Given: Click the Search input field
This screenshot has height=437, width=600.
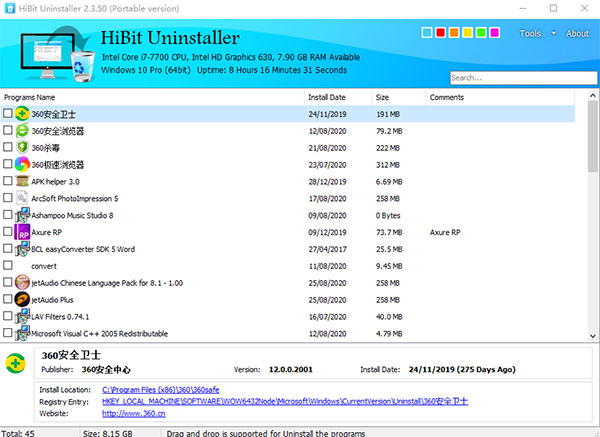Looking at the screenshot, I should 523,78.
